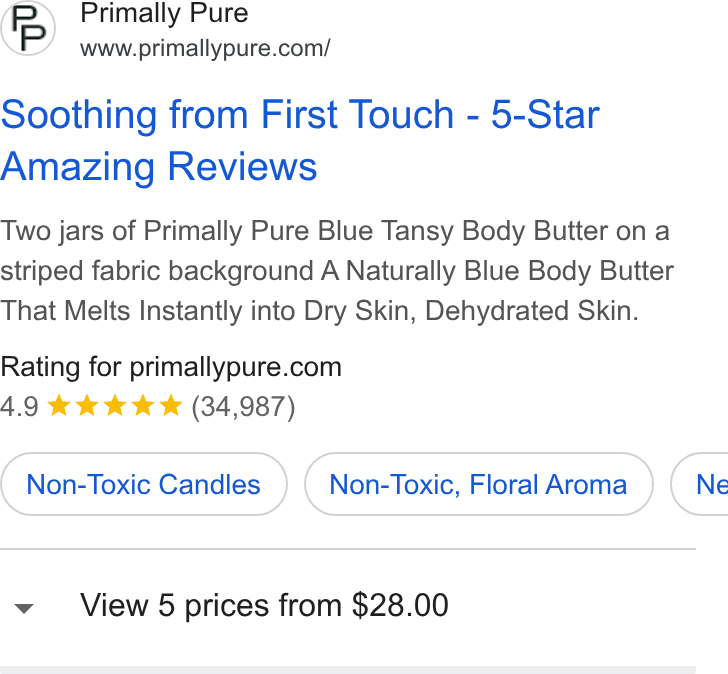Click the last gold star in rating

170,405
